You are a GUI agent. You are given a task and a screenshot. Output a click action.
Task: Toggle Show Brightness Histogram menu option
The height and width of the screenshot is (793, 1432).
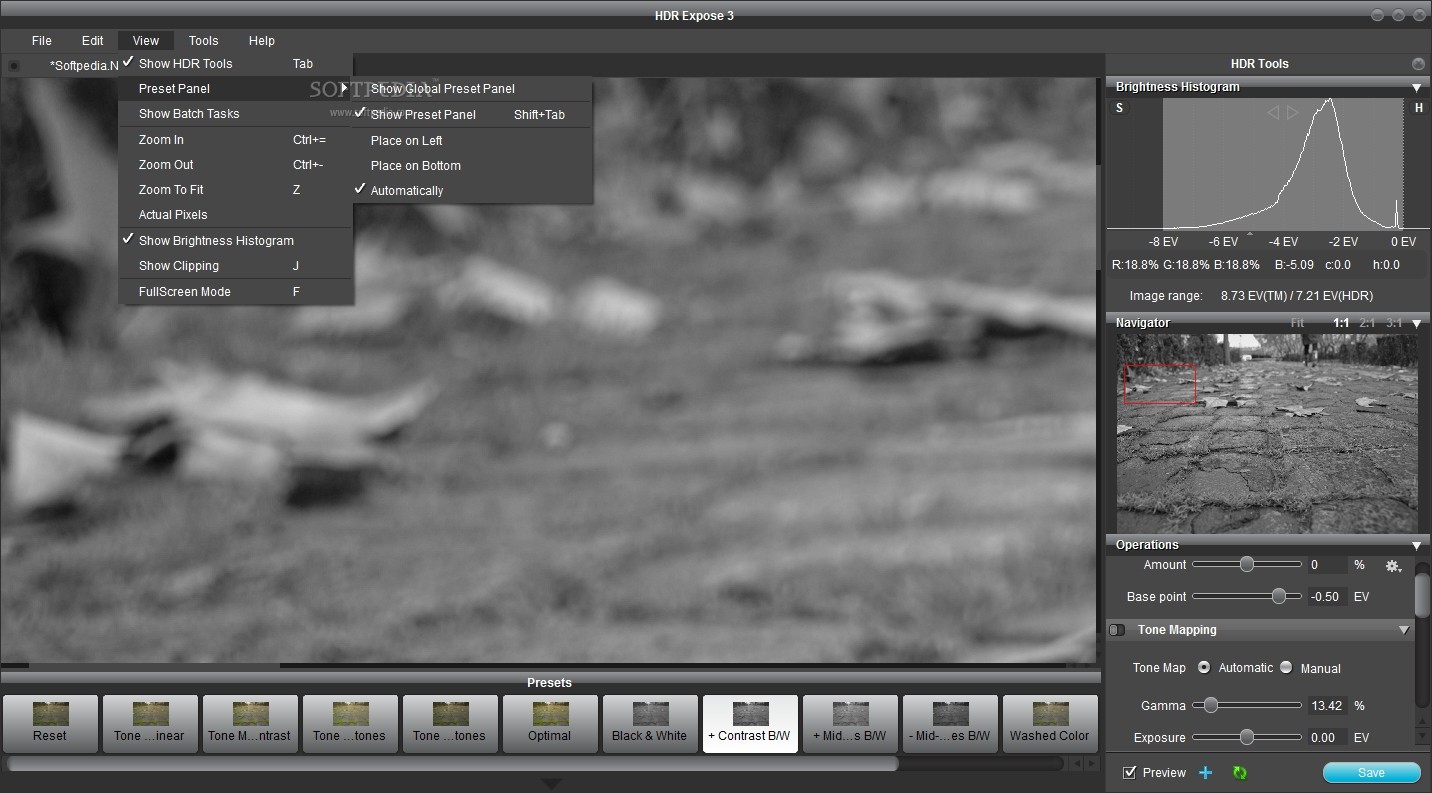[235, 240]
